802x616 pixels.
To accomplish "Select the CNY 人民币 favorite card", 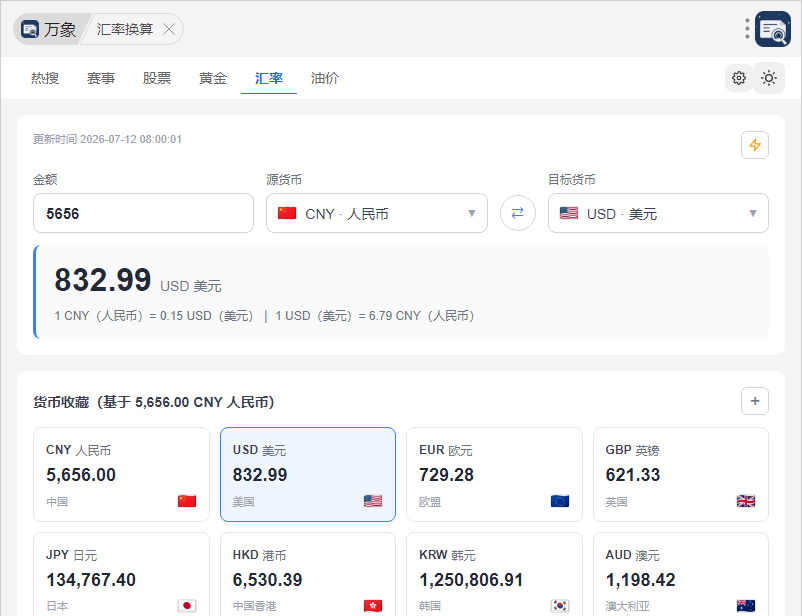I will click(121, 475).
